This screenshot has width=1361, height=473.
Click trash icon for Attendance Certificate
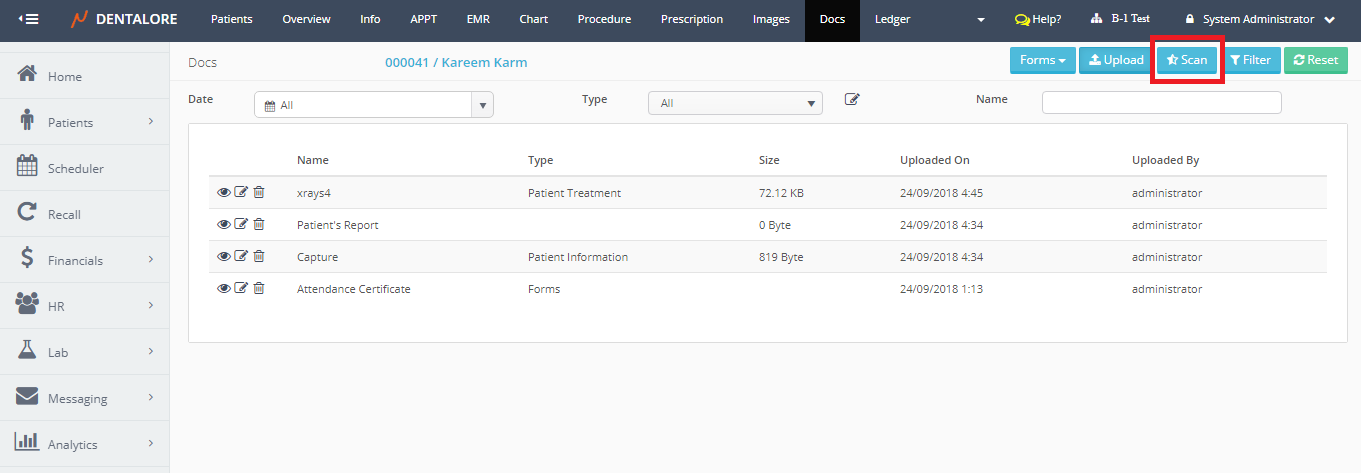coord(258,289)
